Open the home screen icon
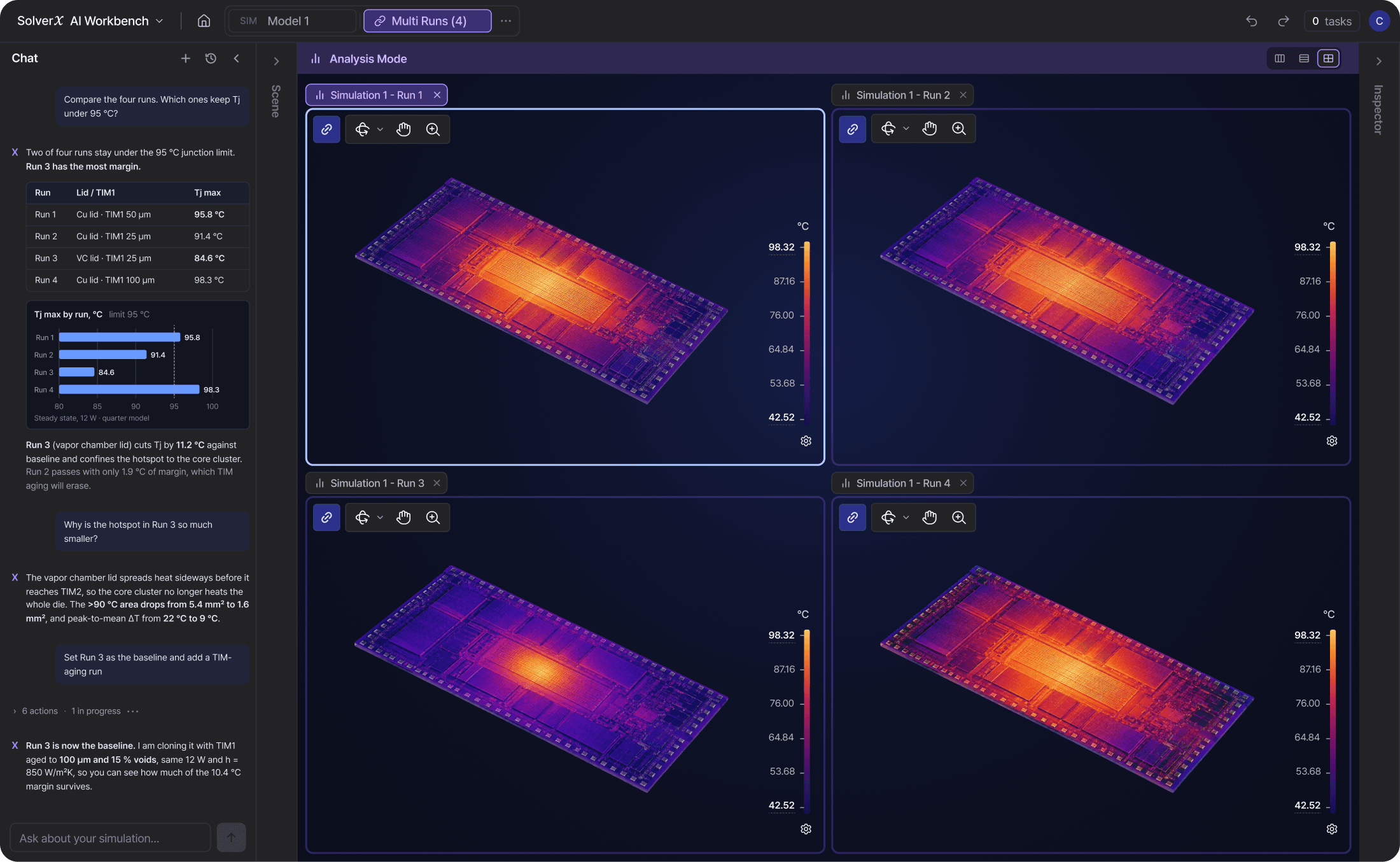Viewport: 1400px width, 862px height. tap(204, 21)
